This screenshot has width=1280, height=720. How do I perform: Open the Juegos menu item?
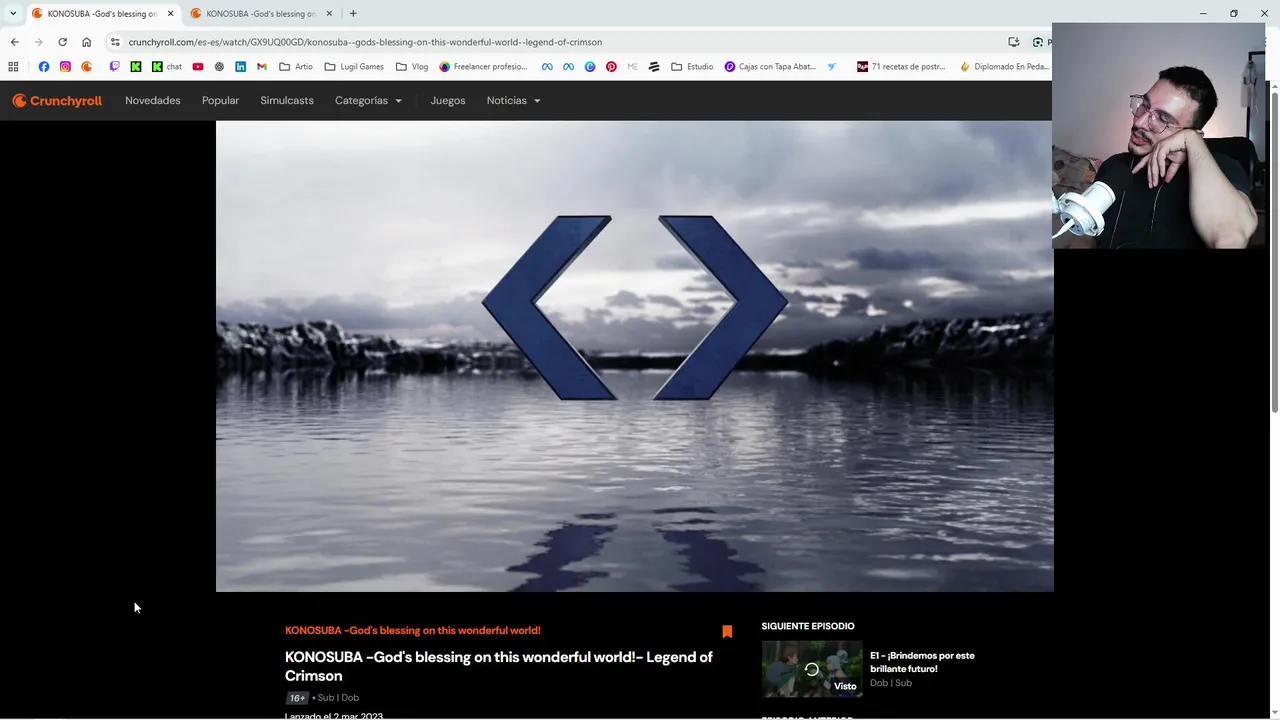point(448,100)
